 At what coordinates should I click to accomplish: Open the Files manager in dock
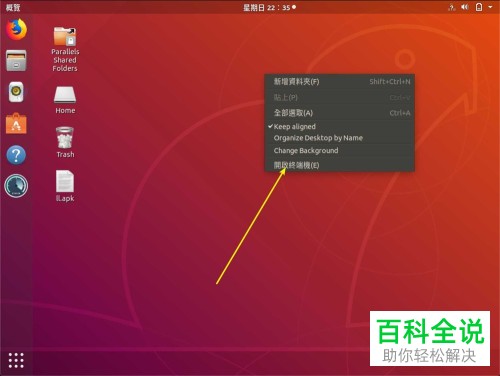tap(16, 60)
